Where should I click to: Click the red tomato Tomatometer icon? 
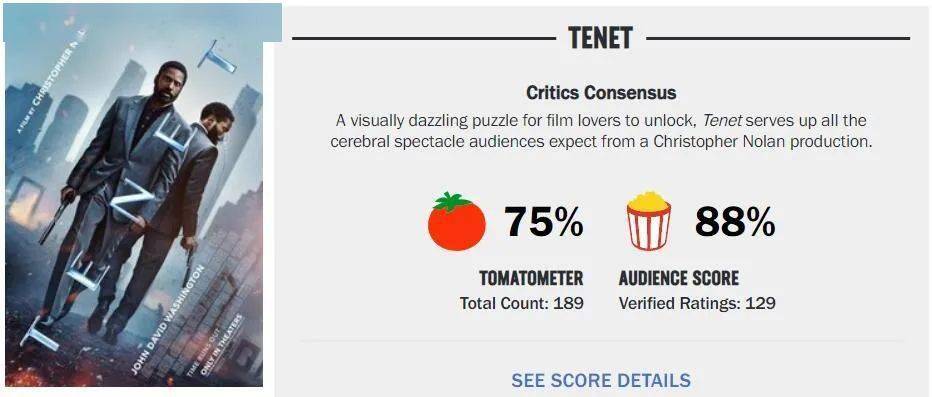click(x=456, y=220)
